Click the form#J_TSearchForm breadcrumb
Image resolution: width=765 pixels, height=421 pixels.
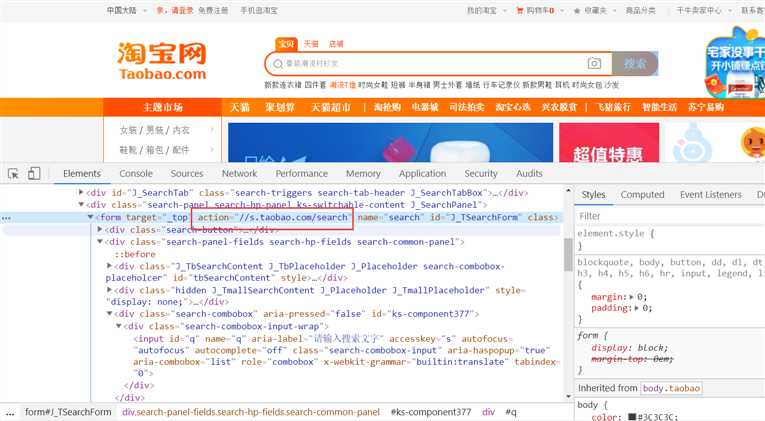pos(68,412)
